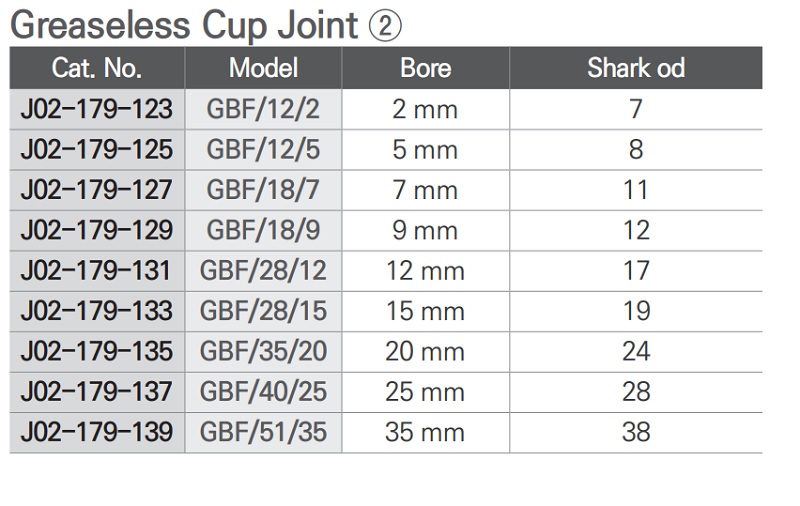Image resolution: width=800 pixels, height=506 pixels.
Task: Select the Model column header
Action: pyautogui.click(x=263, y=68)
